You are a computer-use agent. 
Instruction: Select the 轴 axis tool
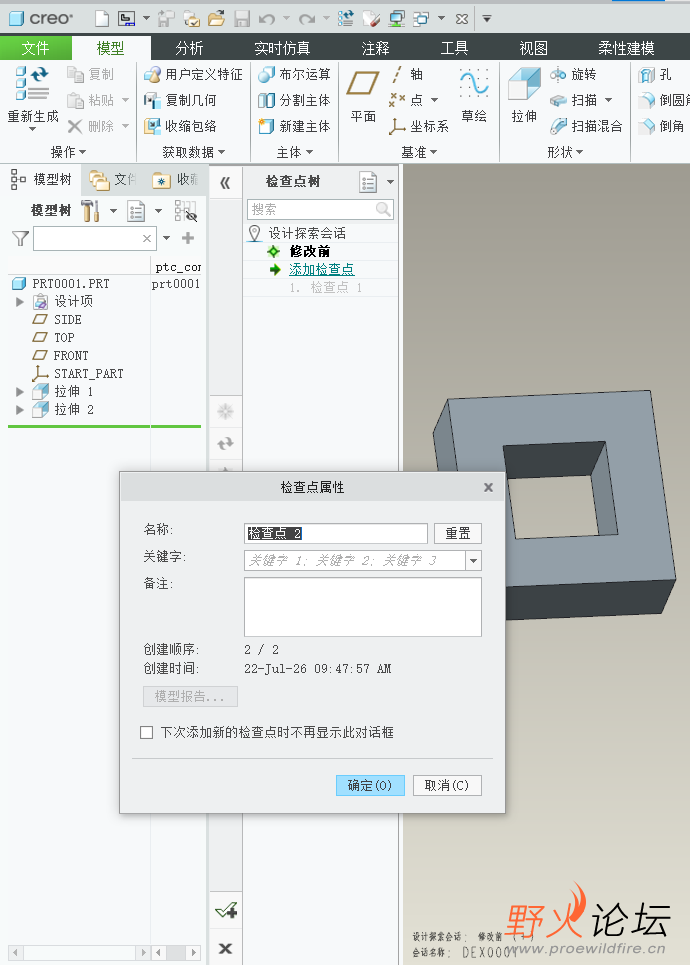(x=407, y=74)
